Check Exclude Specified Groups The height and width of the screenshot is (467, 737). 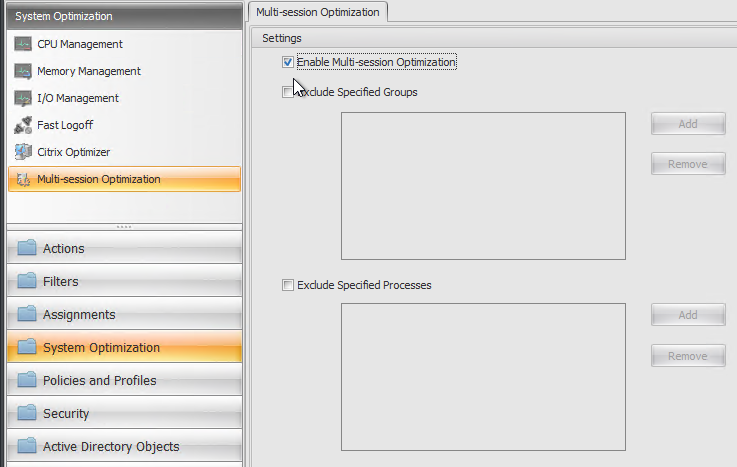click(x=287, y=92)
